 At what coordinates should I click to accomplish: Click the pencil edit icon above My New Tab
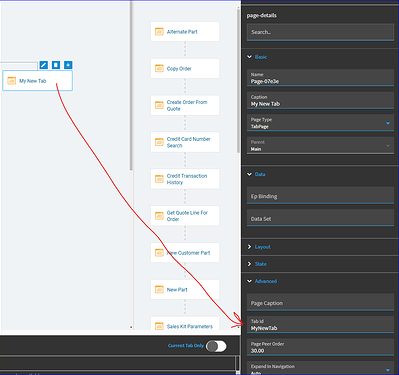[x=44, y=65]
